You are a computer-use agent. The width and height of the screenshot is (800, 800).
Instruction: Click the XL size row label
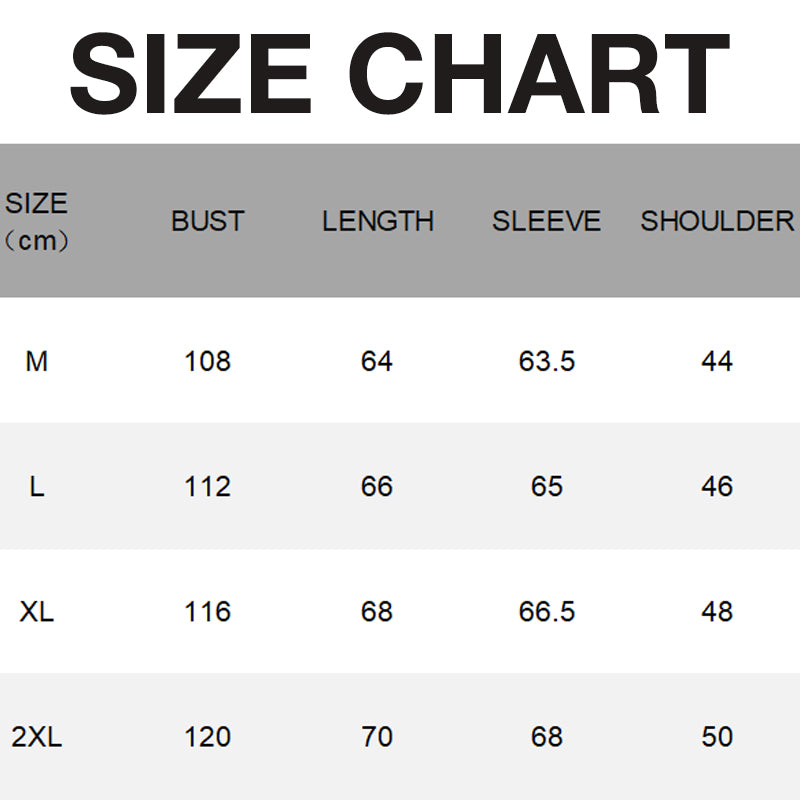[37, 611]
